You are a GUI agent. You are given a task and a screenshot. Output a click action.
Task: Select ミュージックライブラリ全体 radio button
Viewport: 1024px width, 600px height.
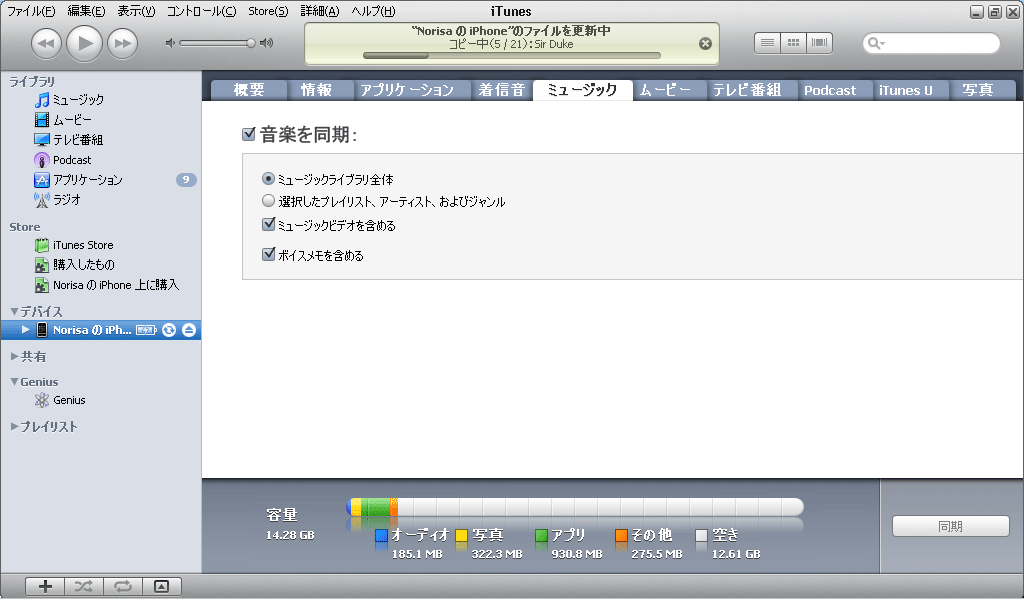[268, 178]
